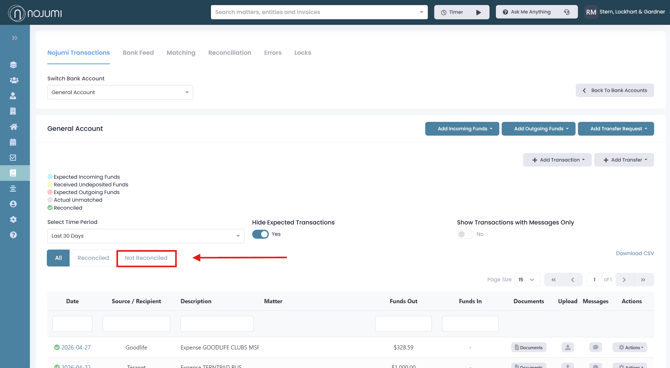Open the 2026-04-27 transaction date link

pos(76,347)
